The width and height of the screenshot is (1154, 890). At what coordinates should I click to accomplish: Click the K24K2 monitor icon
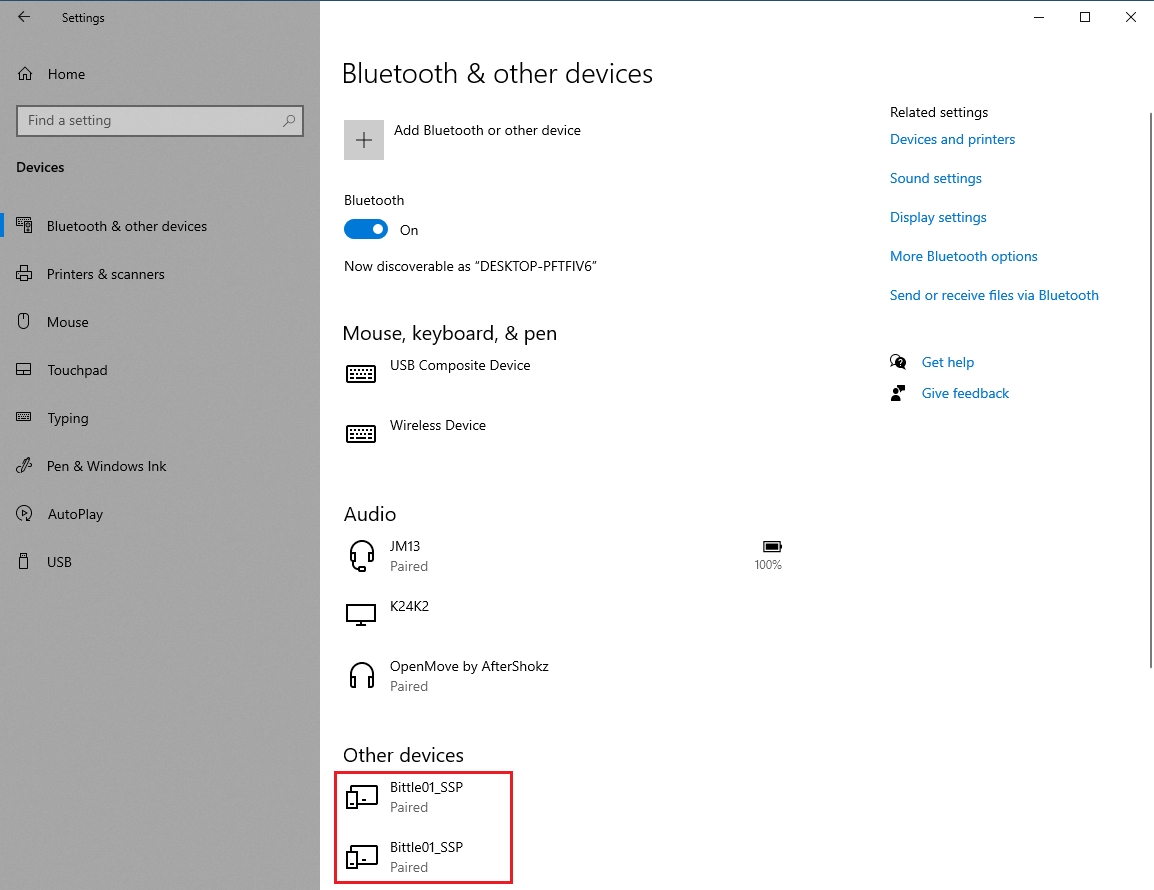361,615
